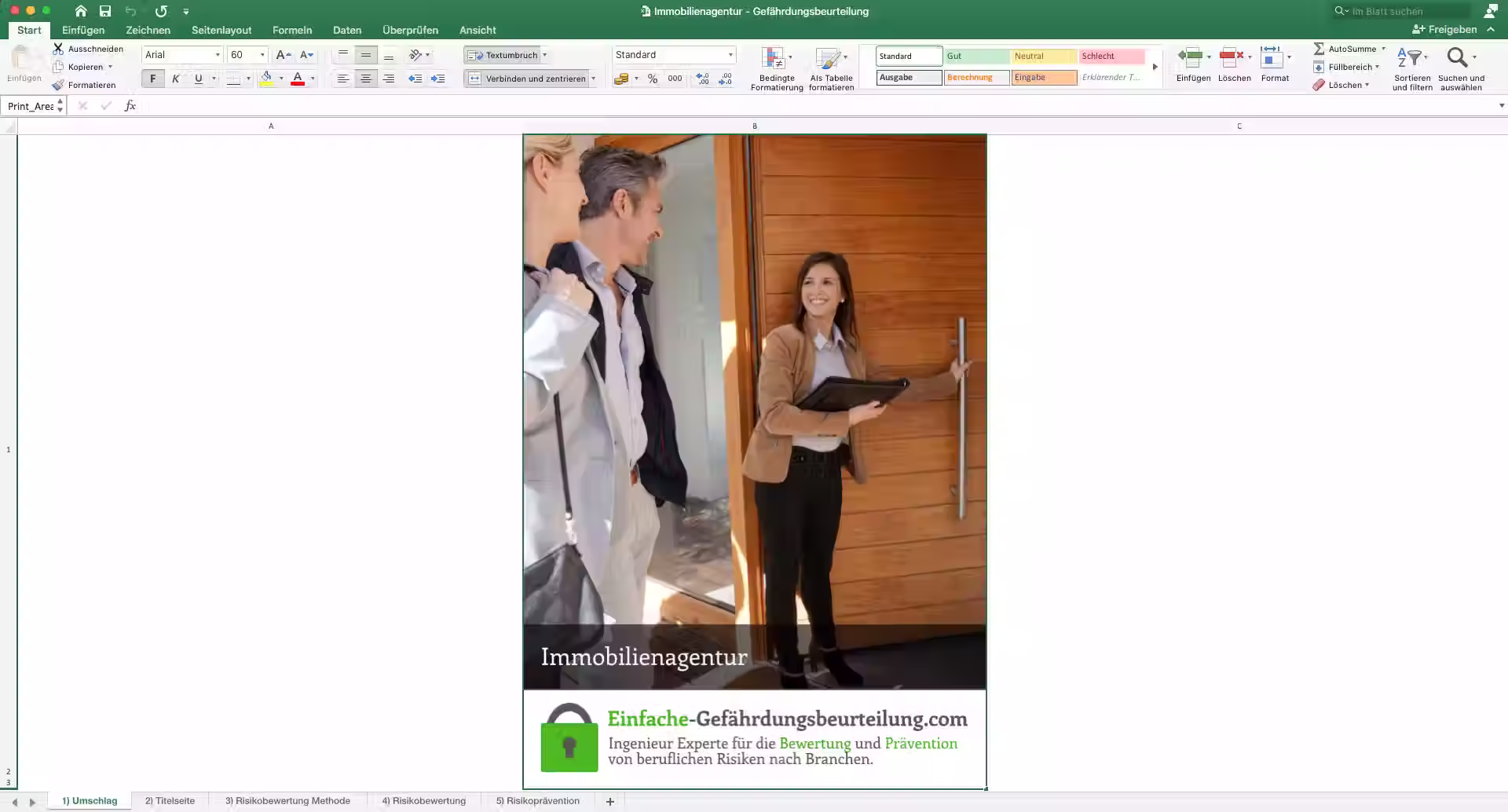Click Als Tabelle formatieren
1508x812 pixels.
833,67
